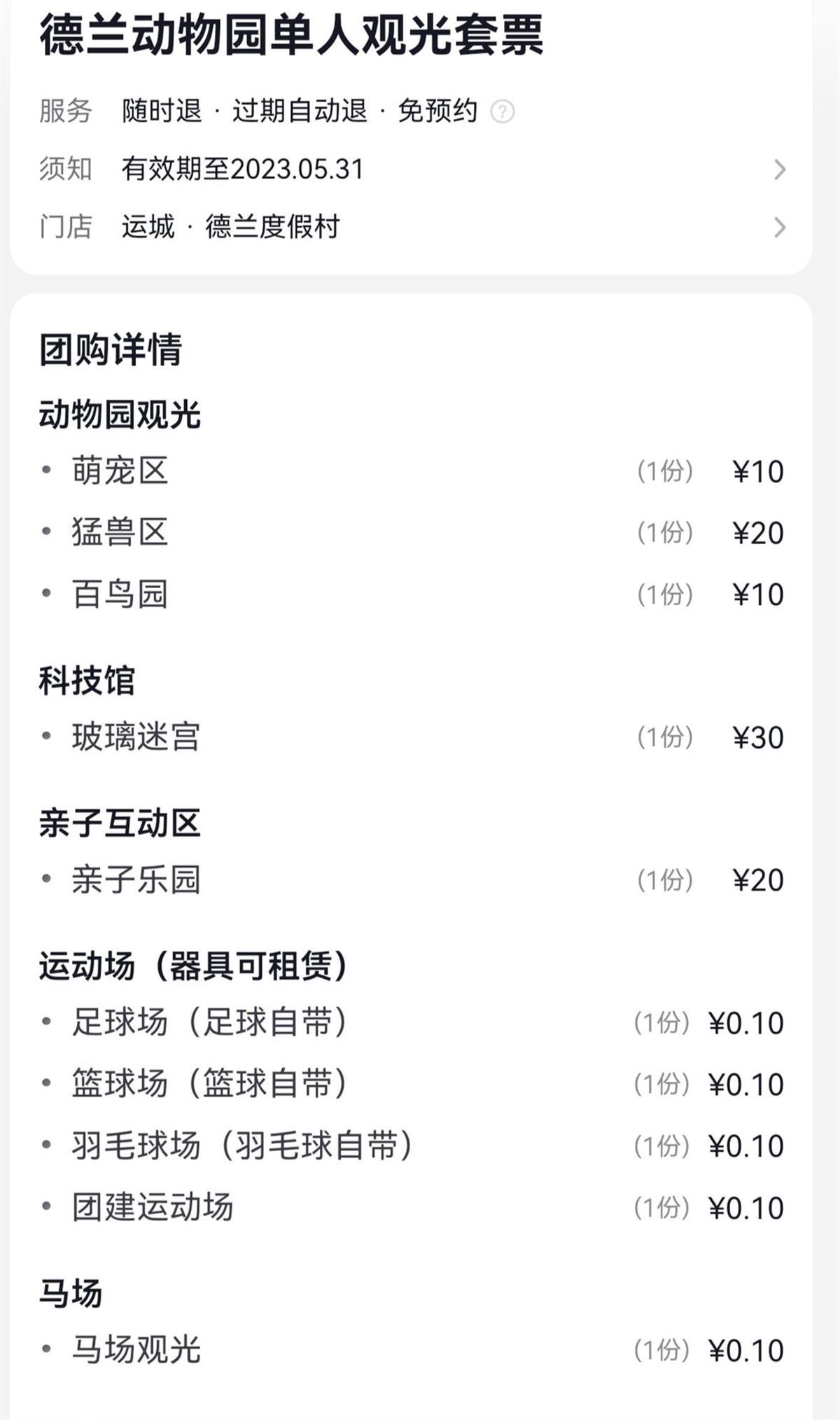Tap the 过期自动退 service label

pyautogui.click(x=300, y=111)
